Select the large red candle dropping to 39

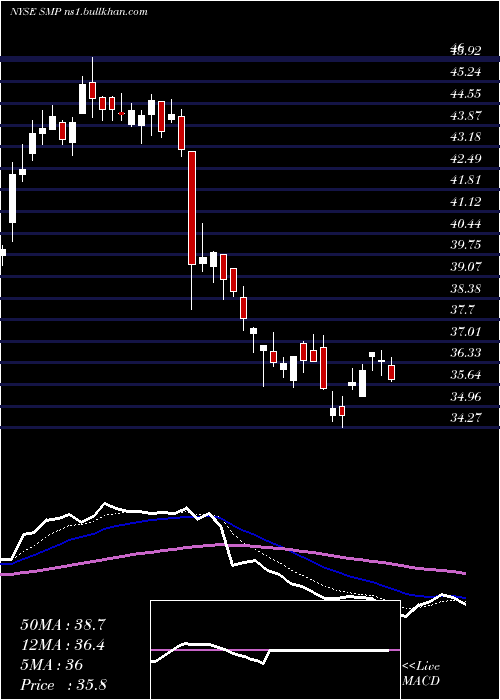[192, 208]
